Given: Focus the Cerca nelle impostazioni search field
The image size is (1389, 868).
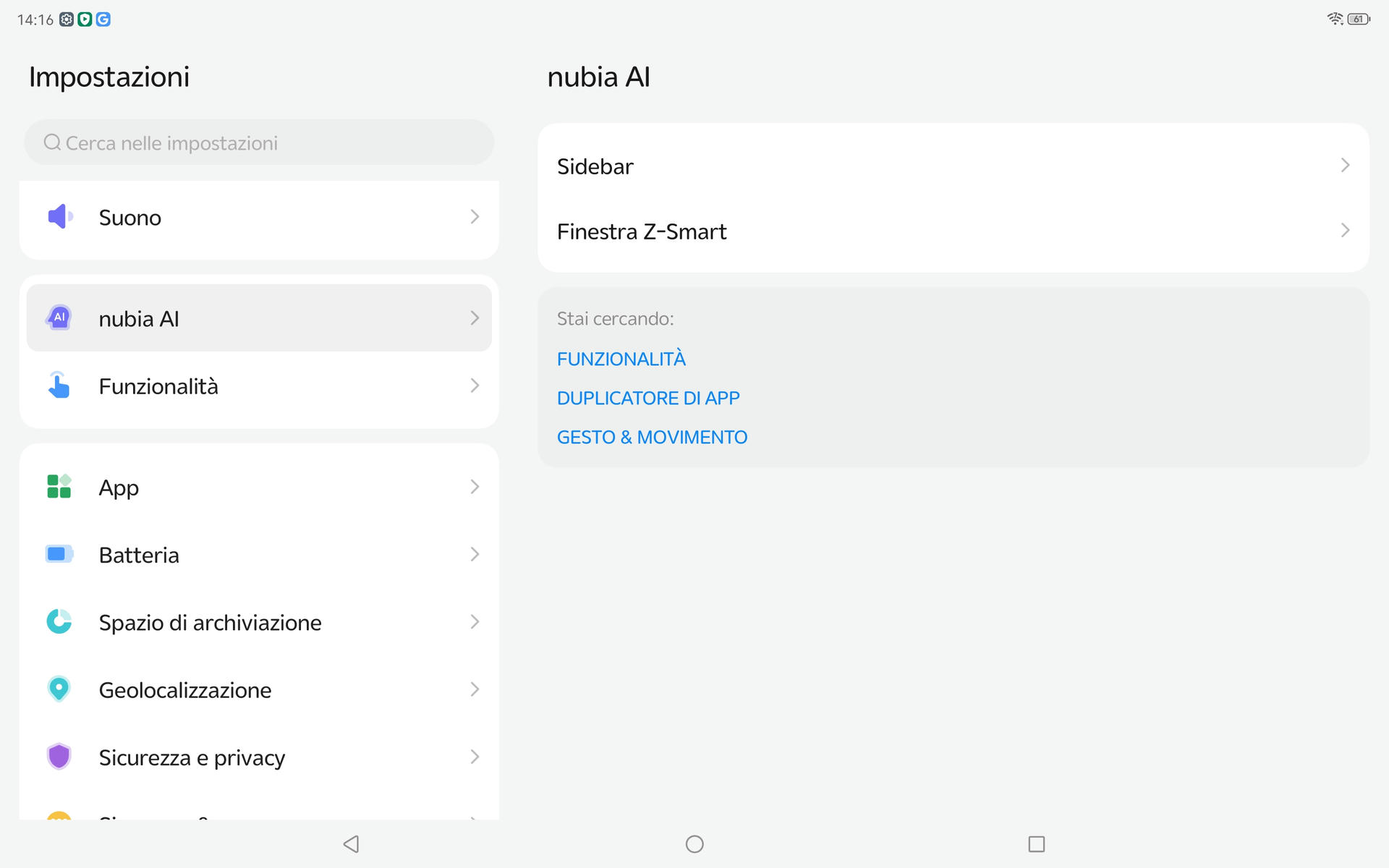Looking at the screenshot, I should (x=259, y=142).
